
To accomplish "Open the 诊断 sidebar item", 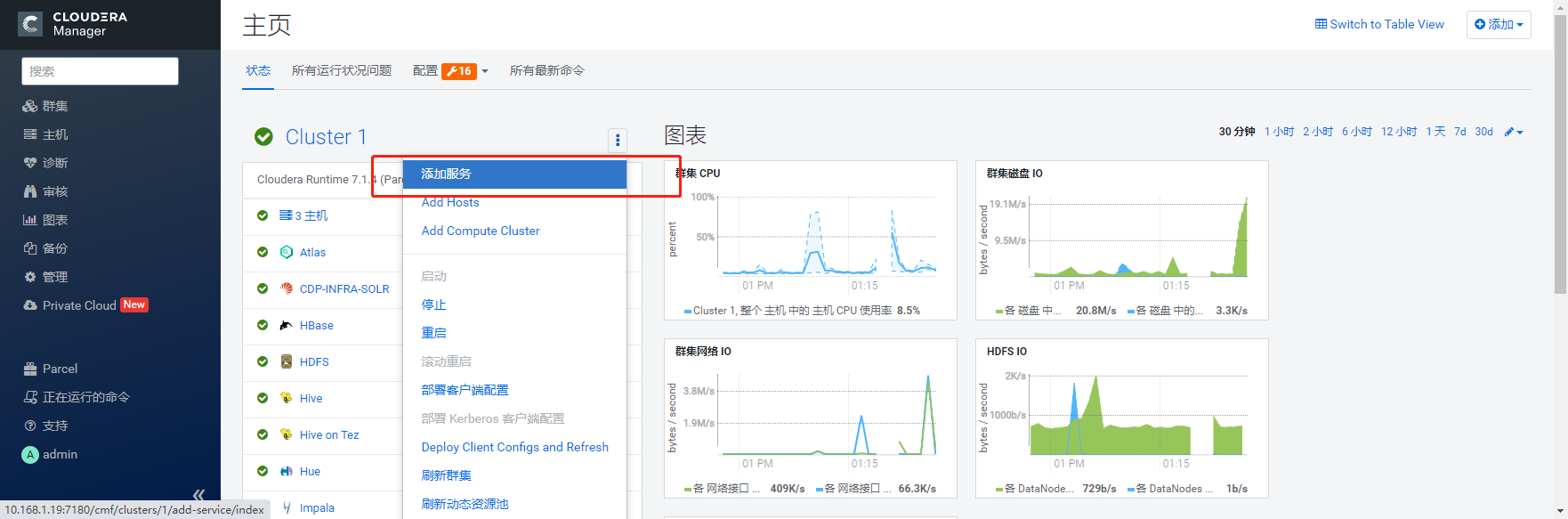I will [45, 163].
